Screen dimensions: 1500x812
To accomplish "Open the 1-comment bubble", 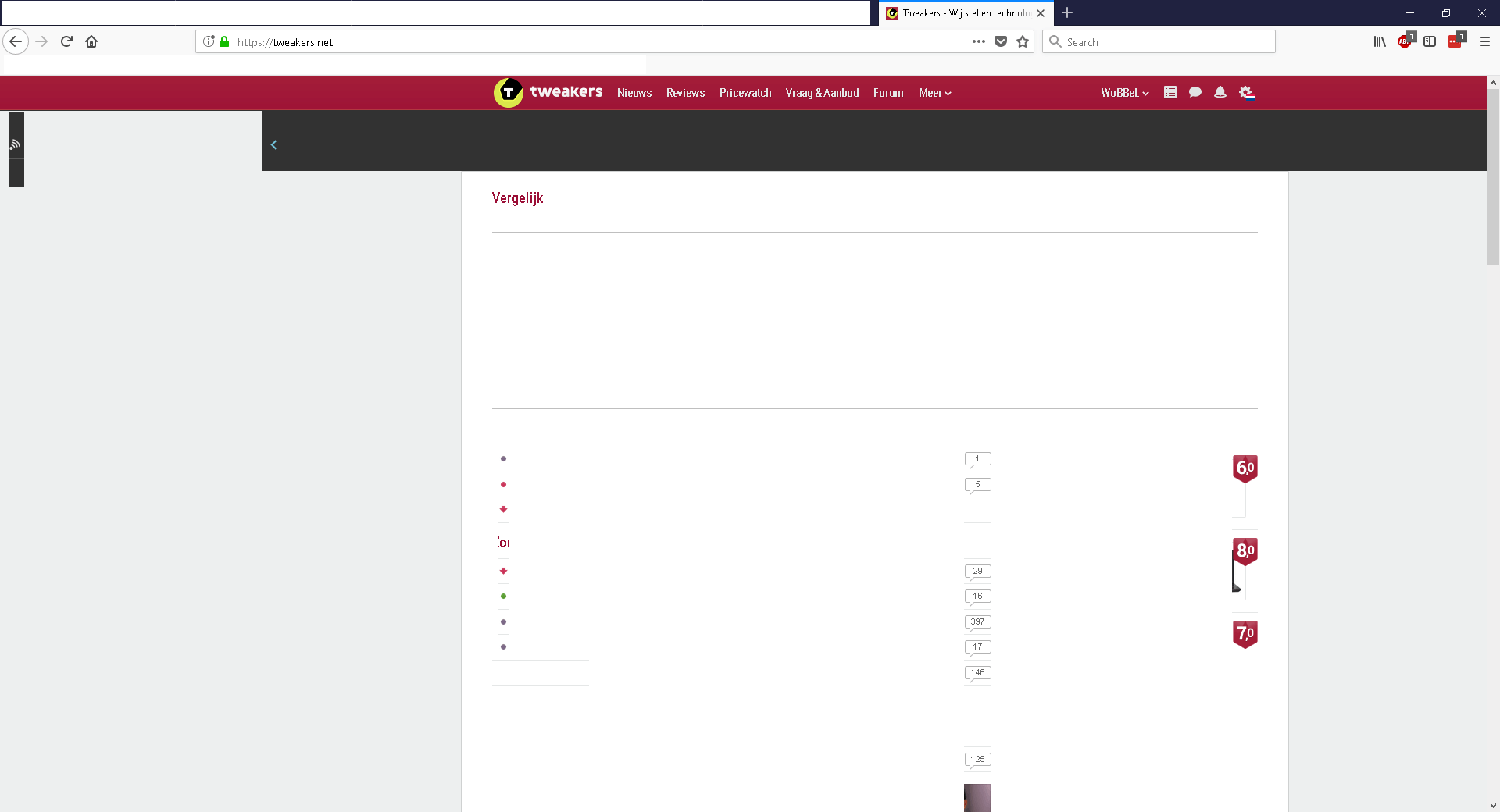I will [977, 460].
